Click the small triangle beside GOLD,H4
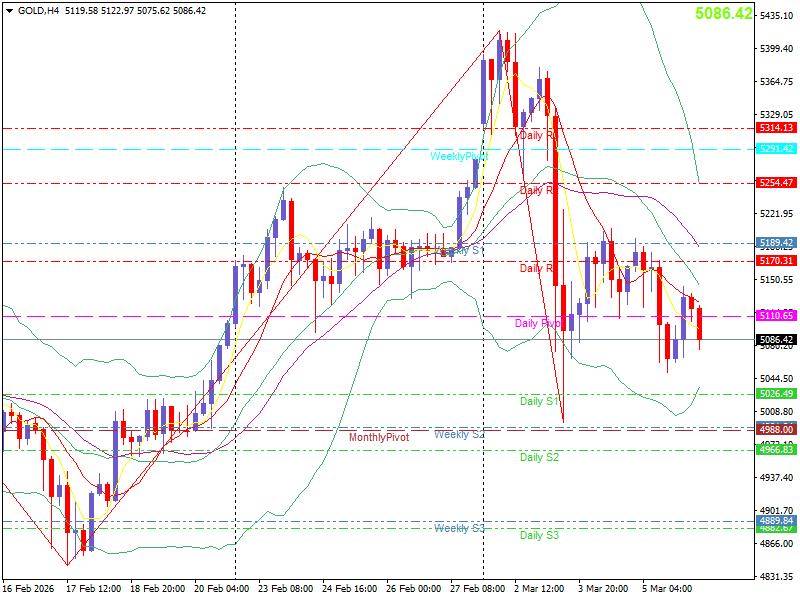 tap(9, 11)
